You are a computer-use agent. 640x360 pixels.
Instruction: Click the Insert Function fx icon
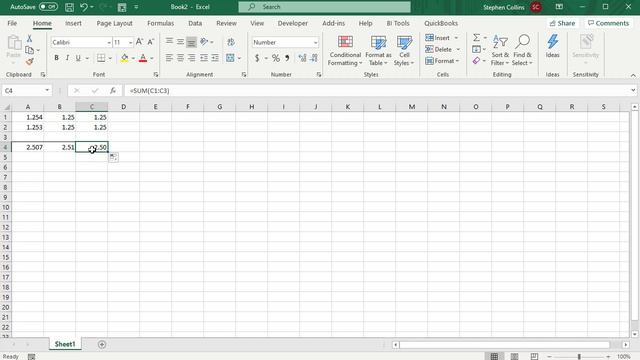click(x=113, y=91)
